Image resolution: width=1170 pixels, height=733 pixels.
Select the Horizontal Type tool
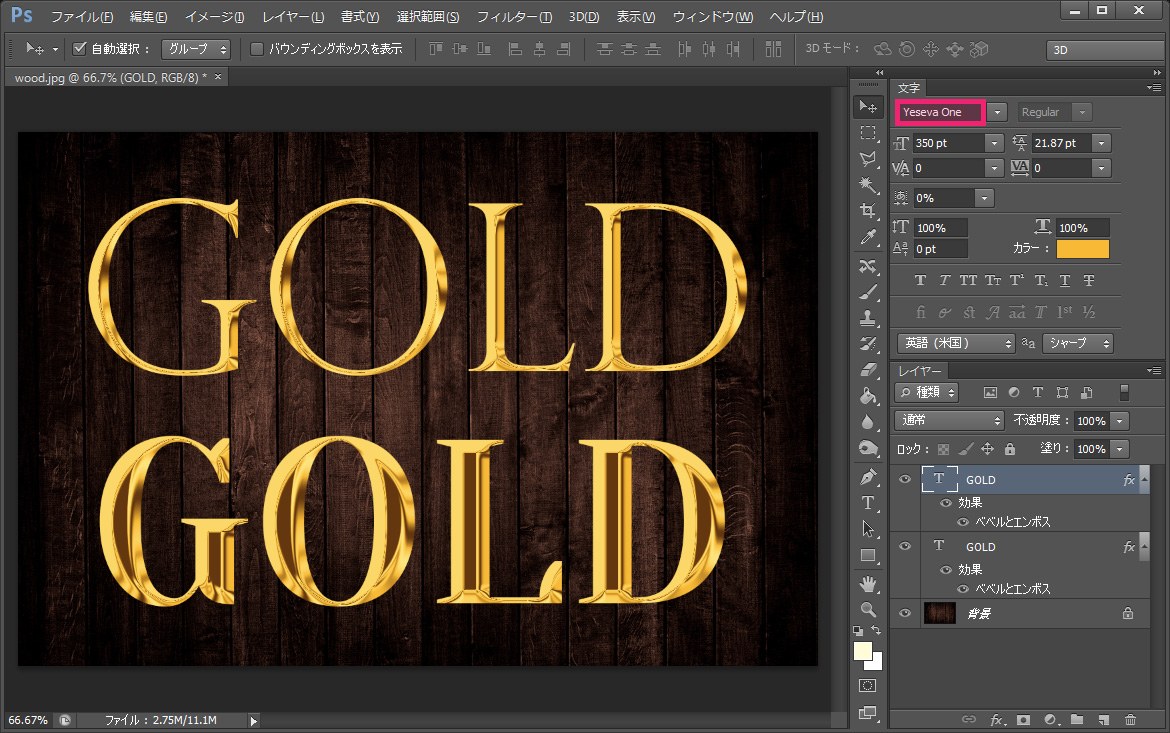[868, 503]
